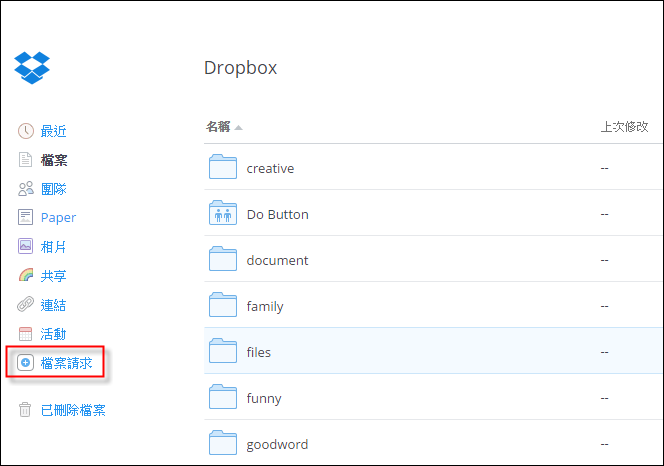Image resolution: width=664 pixels, height=466 pixels.
Task: Click the document icon beside 檔案
Action: [x=25, y=160]
